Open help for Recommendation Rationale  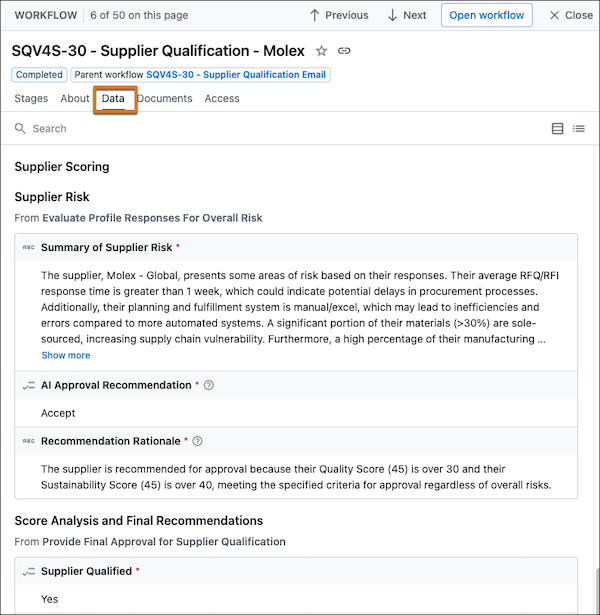[198, 441]
